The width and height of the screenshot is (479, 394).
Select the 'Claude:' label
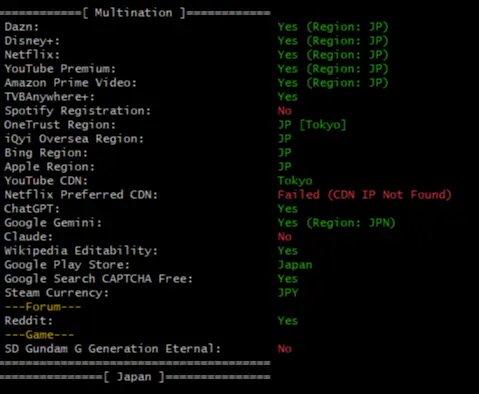pyautogui.click(x=28, y=237)
